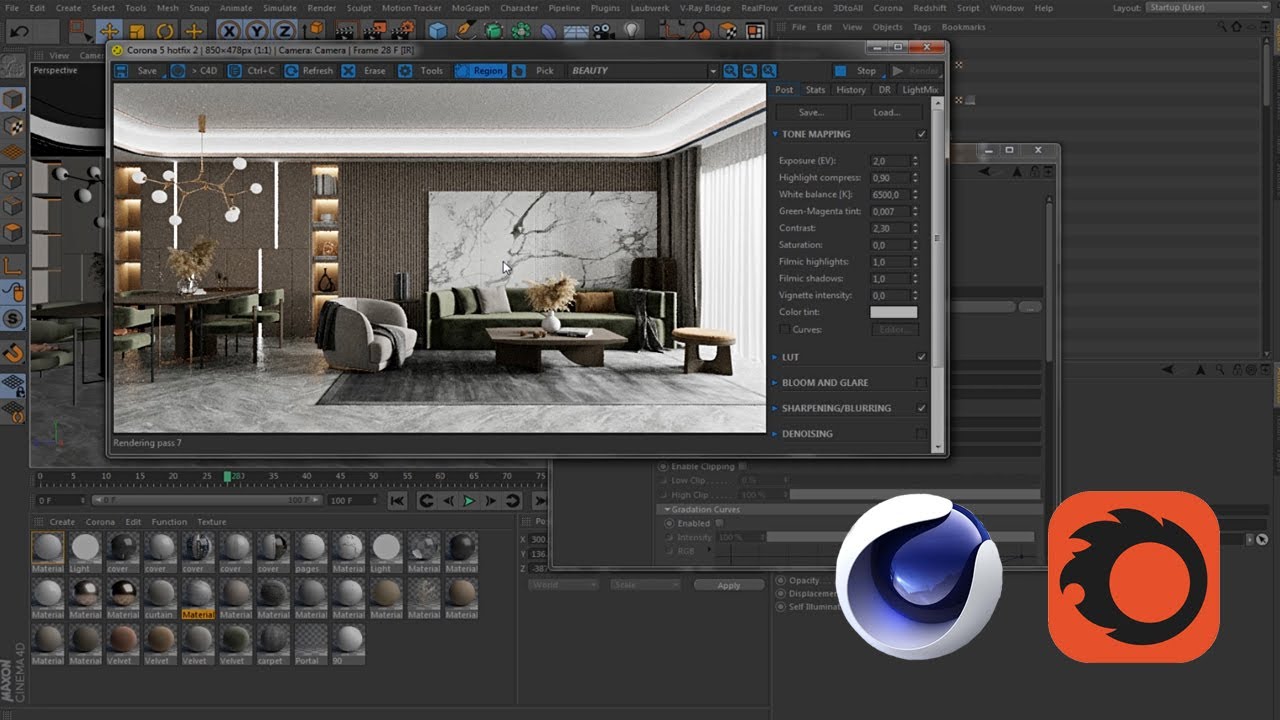
Task: Step to the previous frame
Action: [448, 501]
